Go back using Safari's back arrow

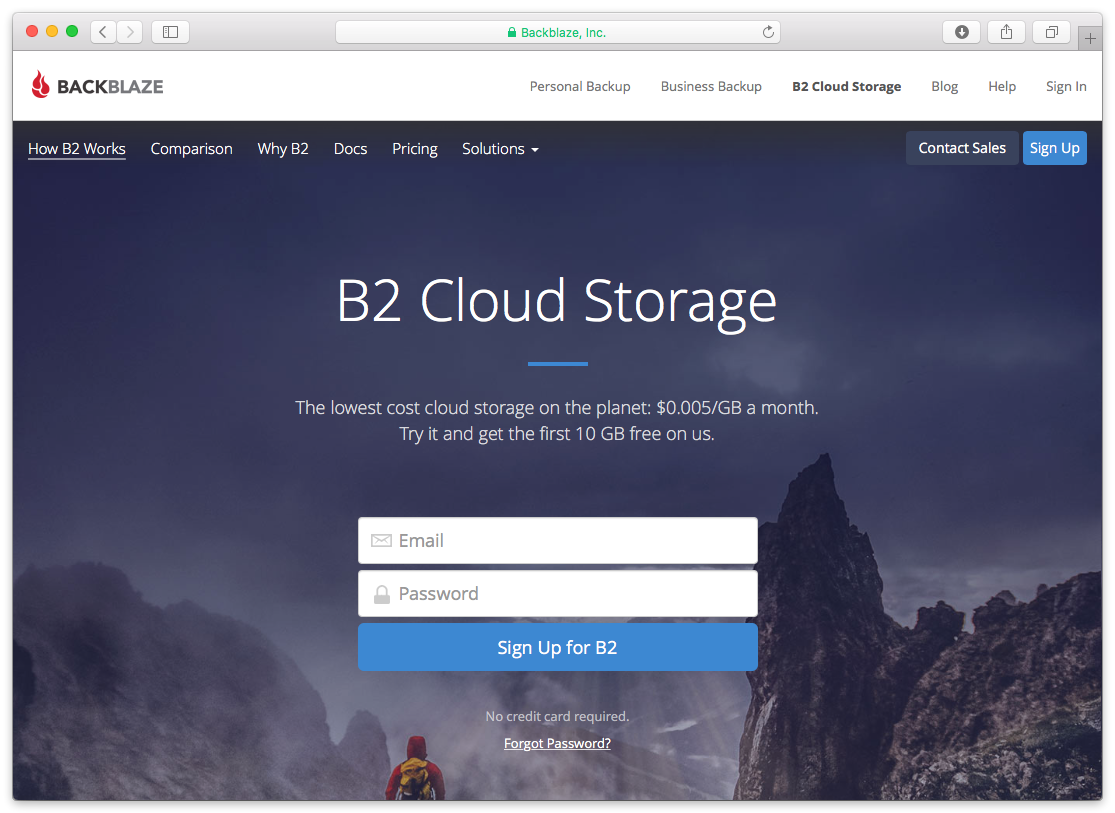click(x=103, y=32)
